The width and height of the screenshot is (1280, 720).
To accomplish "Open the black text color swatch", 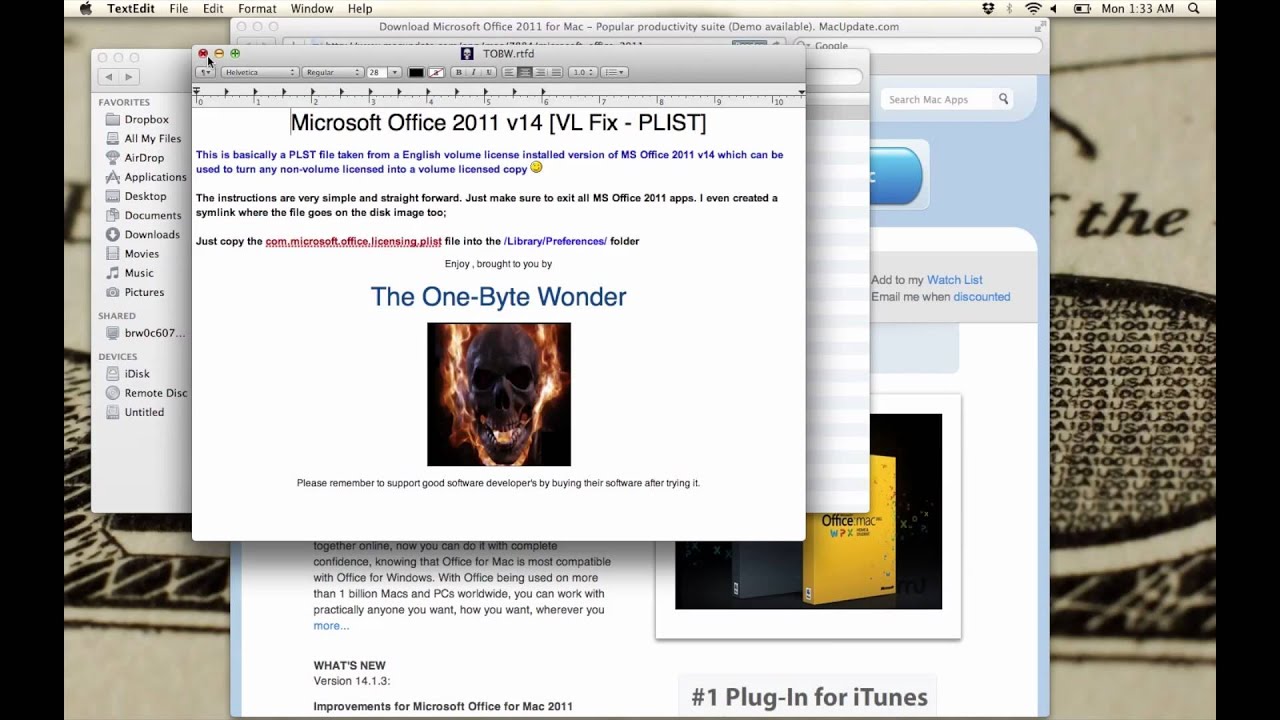I will (416, 72).
